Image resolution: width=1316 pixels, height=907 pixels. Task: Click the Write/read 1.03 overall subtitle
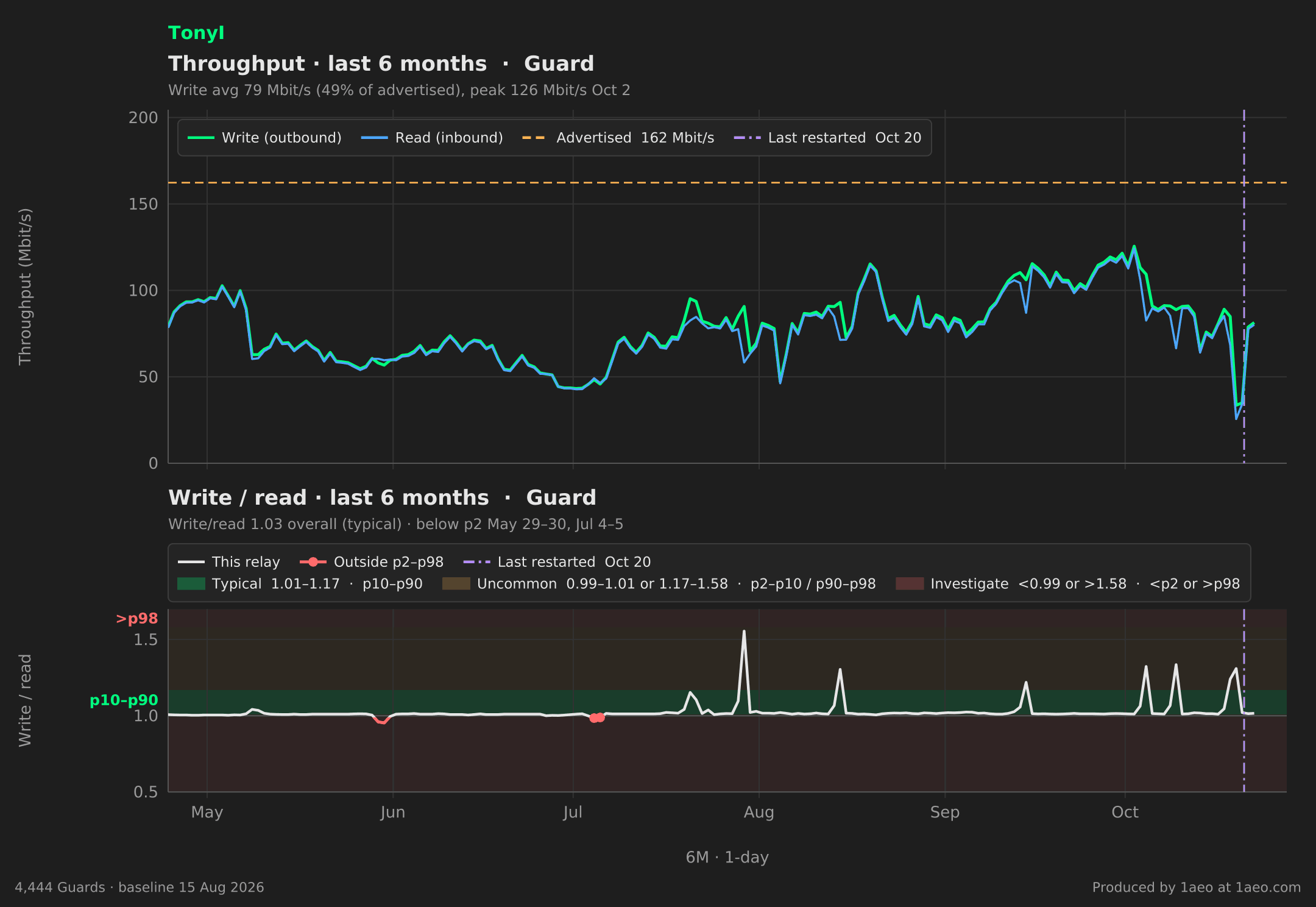click(395, 524)
